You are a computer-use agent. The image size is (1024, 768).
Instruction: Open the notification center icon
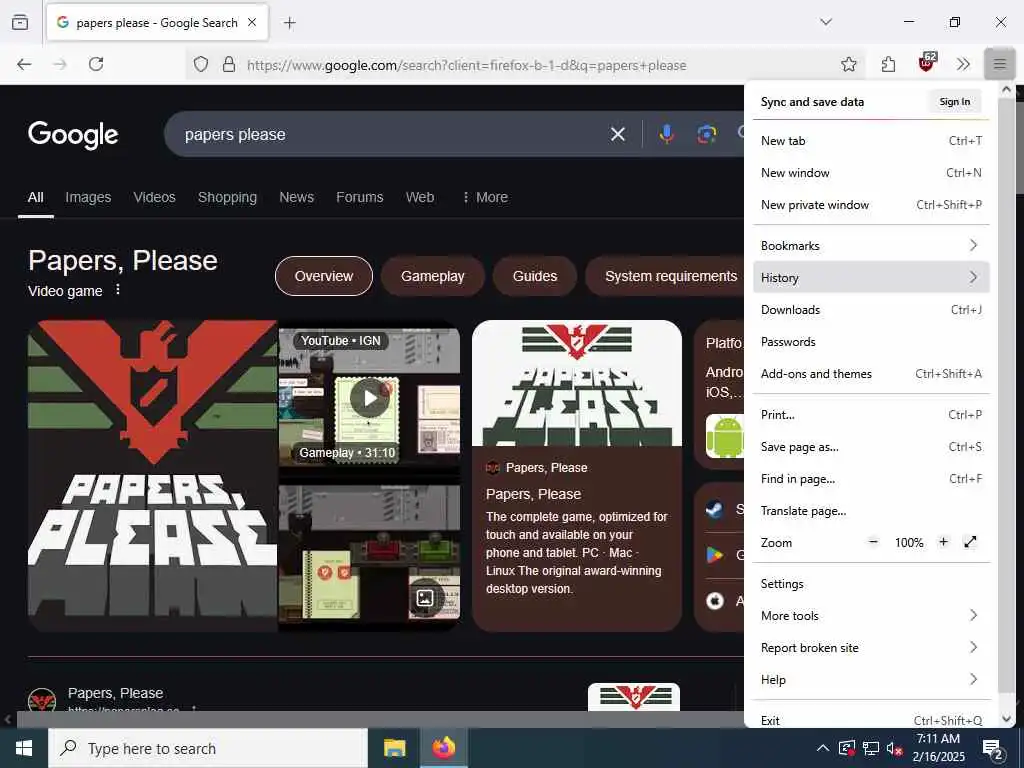993,750
